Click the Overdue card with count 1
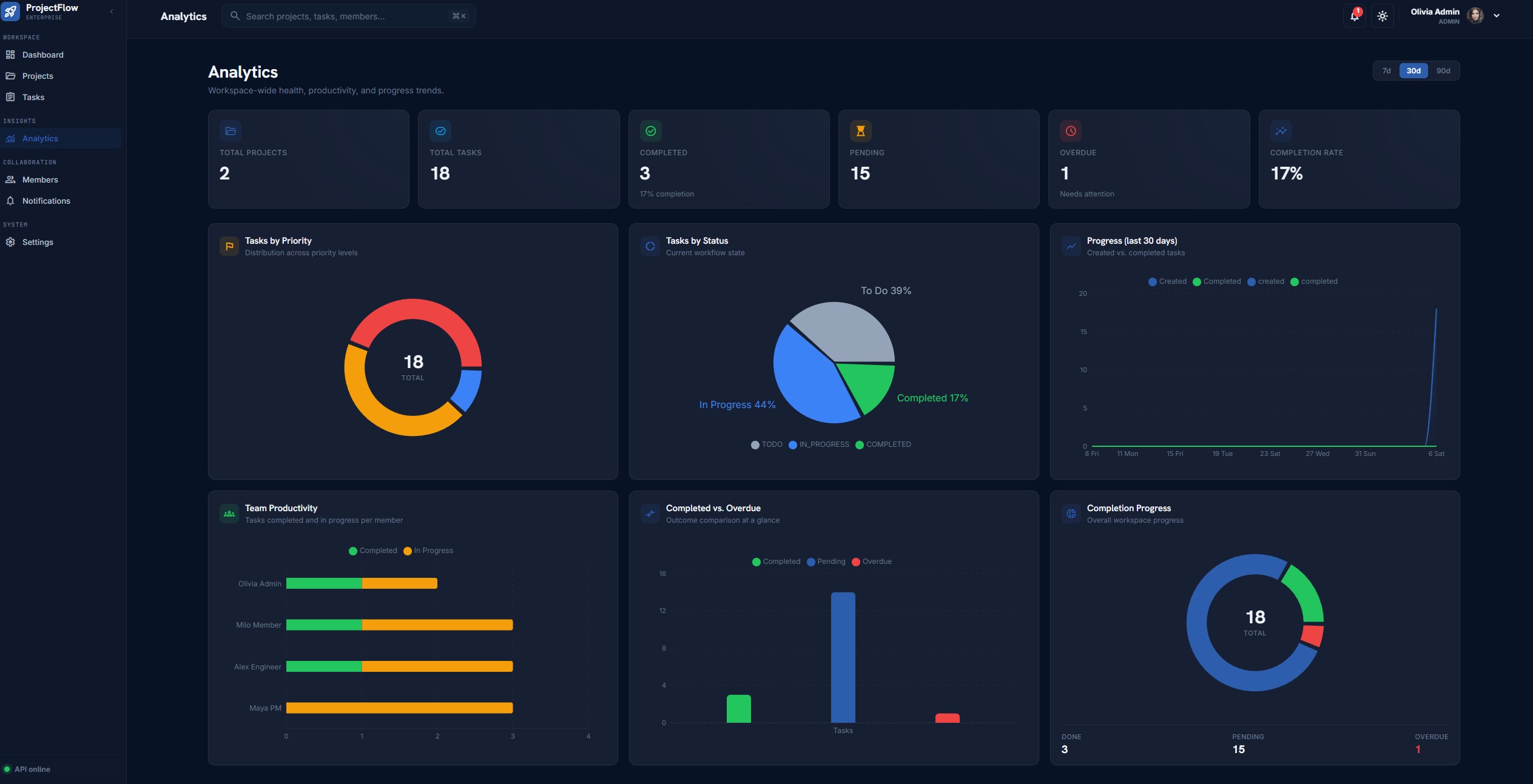1533x784 pixels. click(1149, 159)
